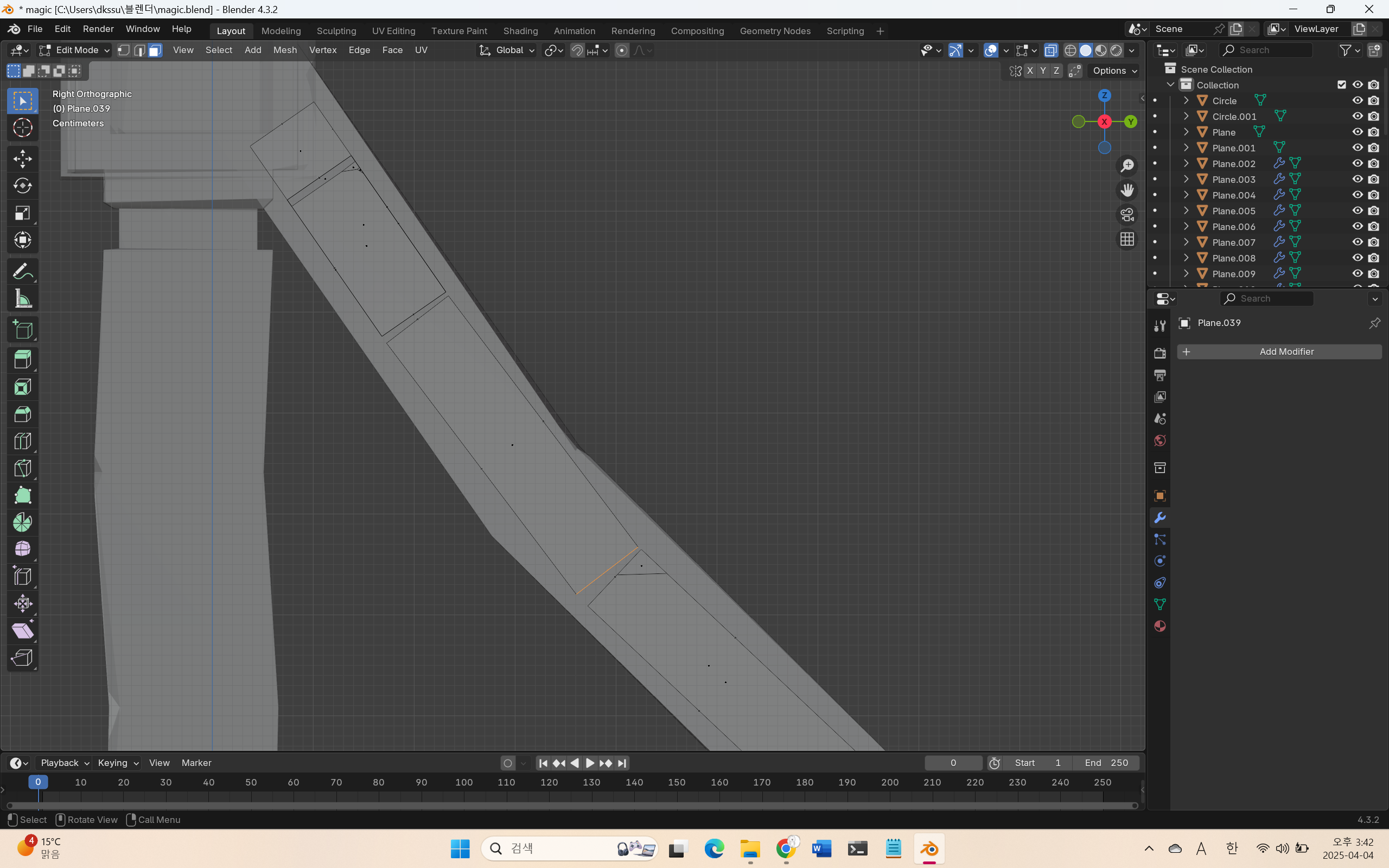
Task: Select the Transform tool
Action: tap(22, 240)
